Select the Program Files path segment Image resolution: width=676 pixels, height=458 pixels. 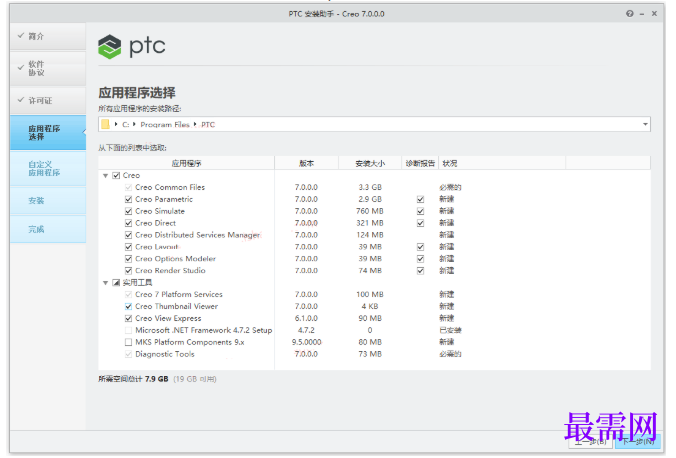click(165, 125)
